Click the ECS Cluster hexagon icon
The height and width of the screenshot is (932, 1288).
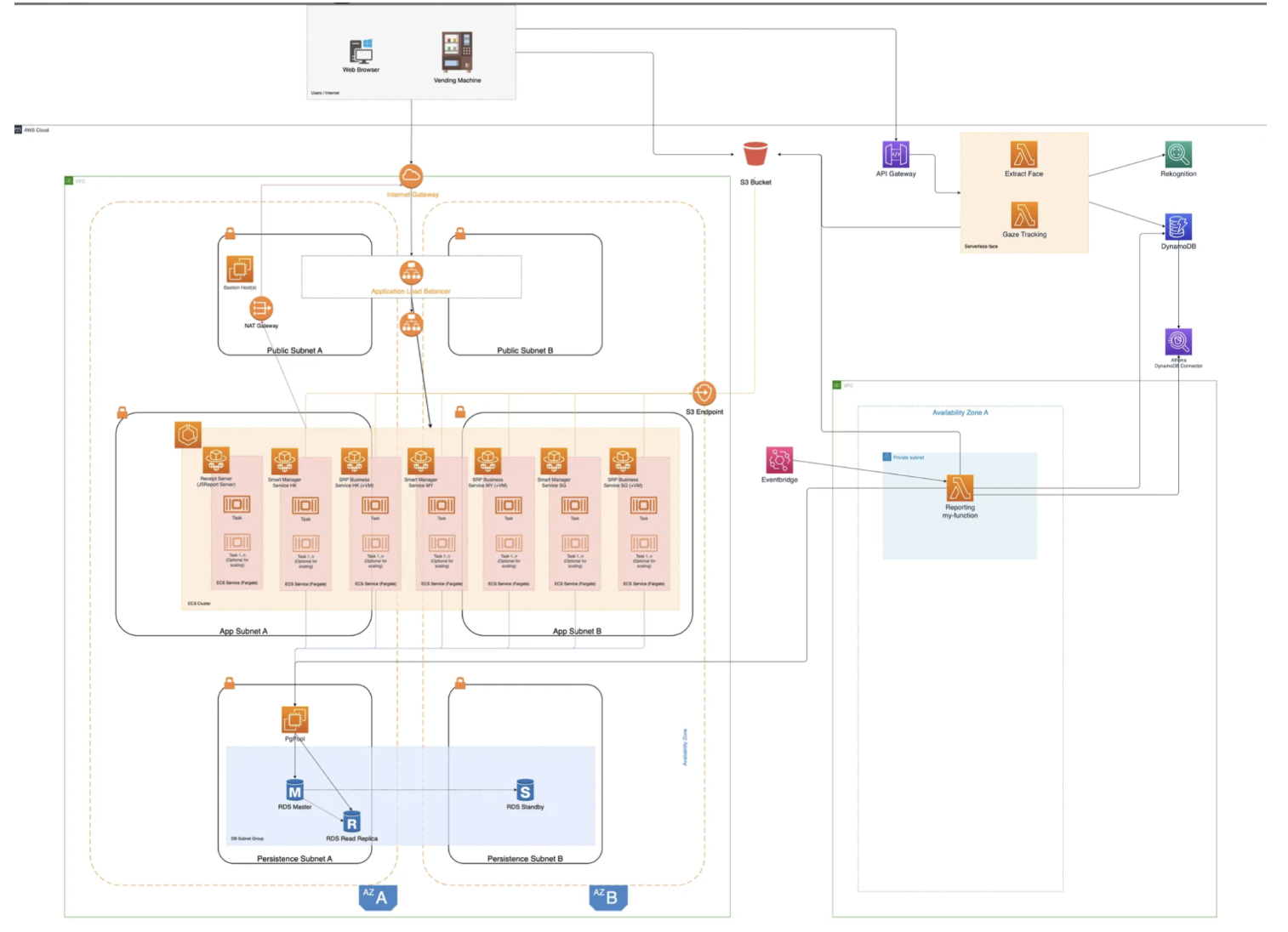coord(188,435)
